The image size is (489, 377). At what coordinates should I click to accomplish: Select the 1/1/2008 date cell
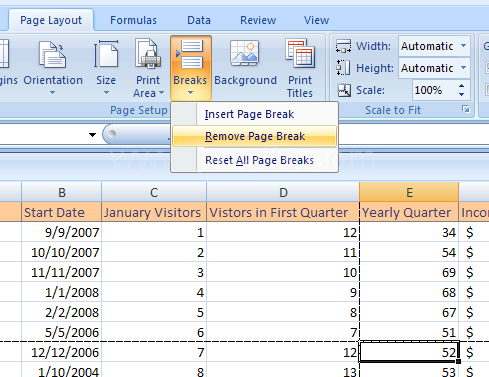coord(62,292)
